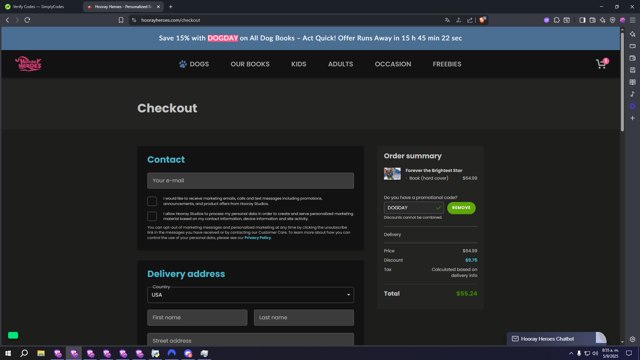Viewport: 640px width, 360px height.
Task: Open the music note sidebar icon
Action: coord(632,94)
